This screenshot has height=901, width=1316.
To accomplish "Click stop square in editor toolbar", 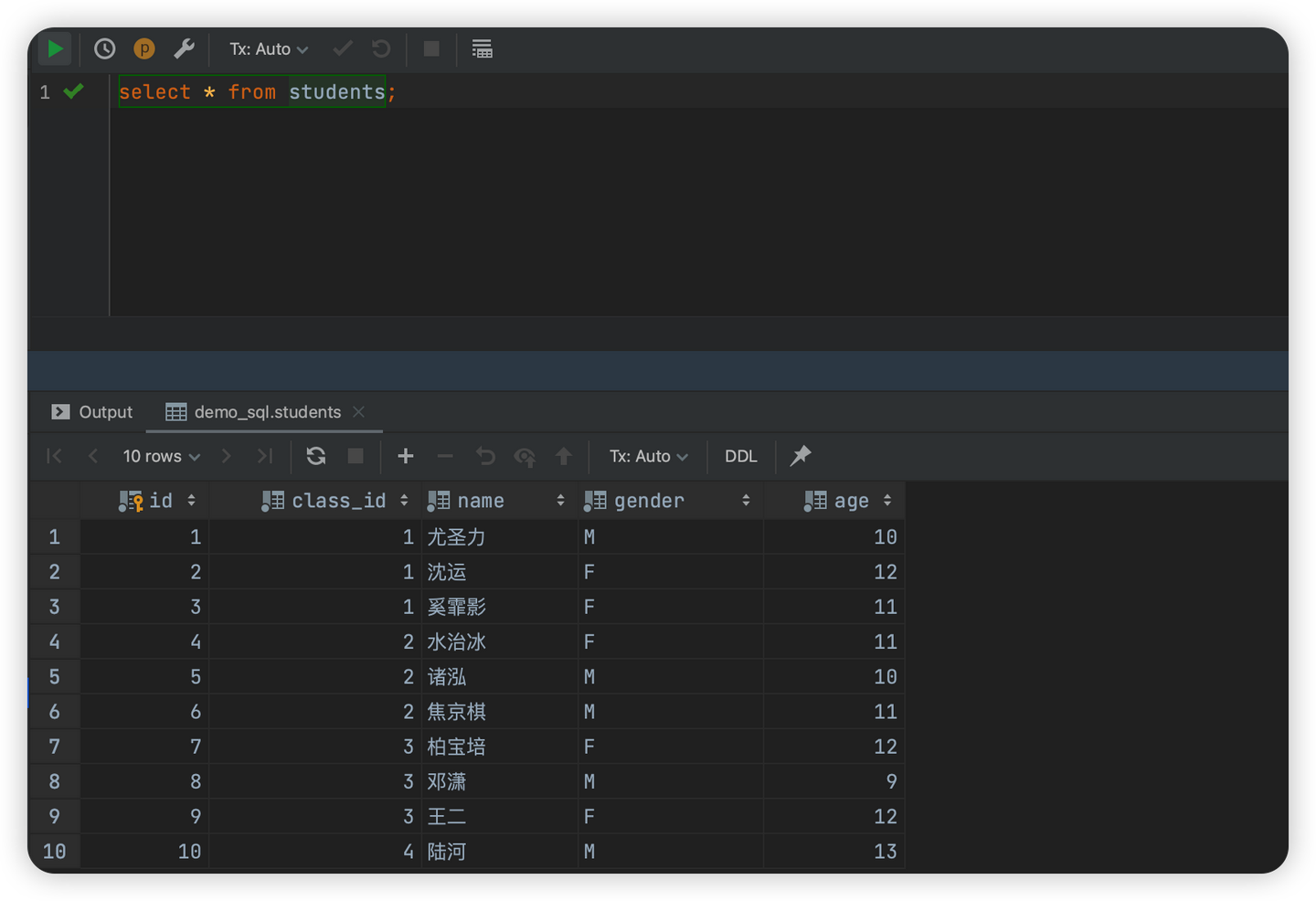I will coord(431,48).
